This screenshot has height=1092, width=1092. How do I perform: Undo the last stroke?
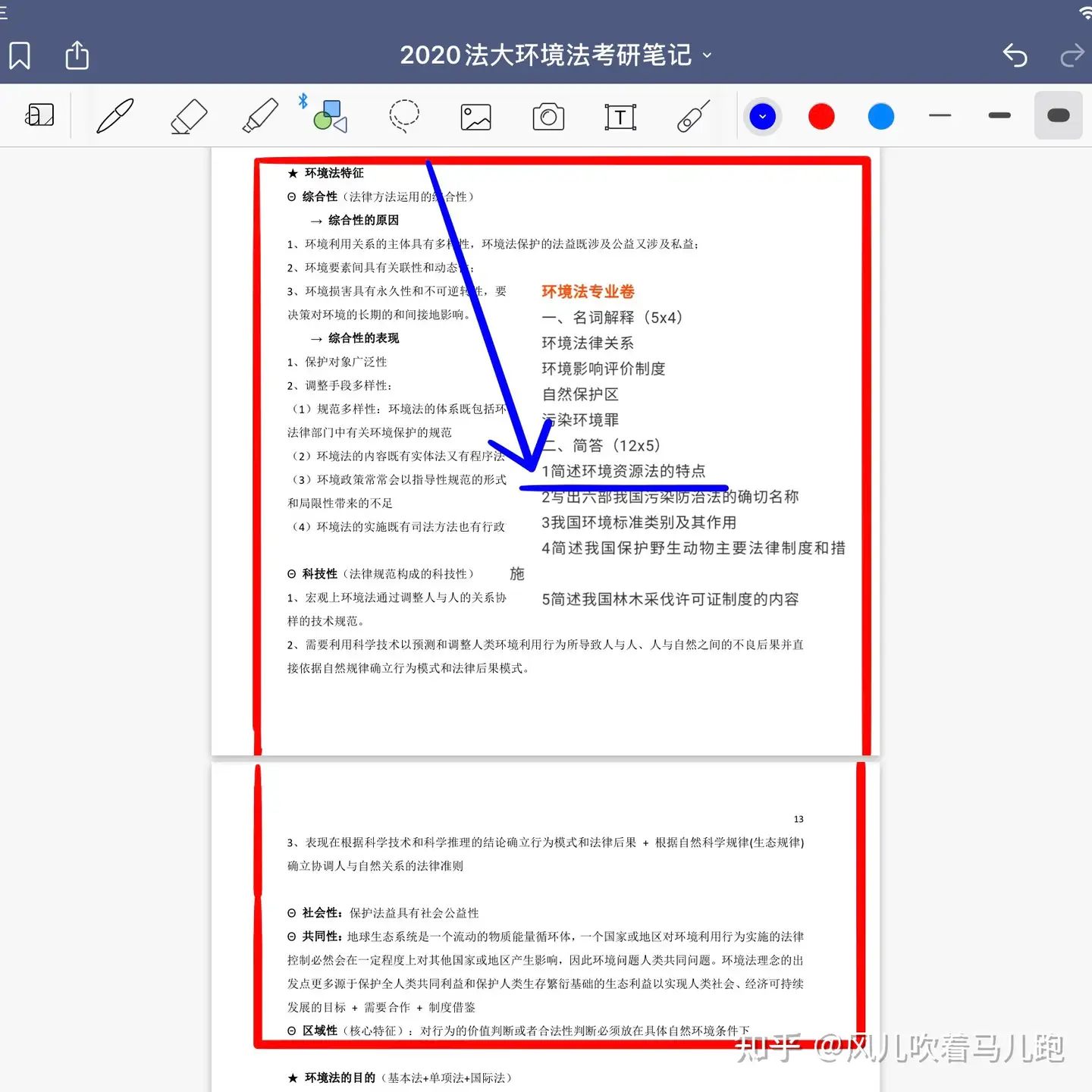coord(1015,55)
